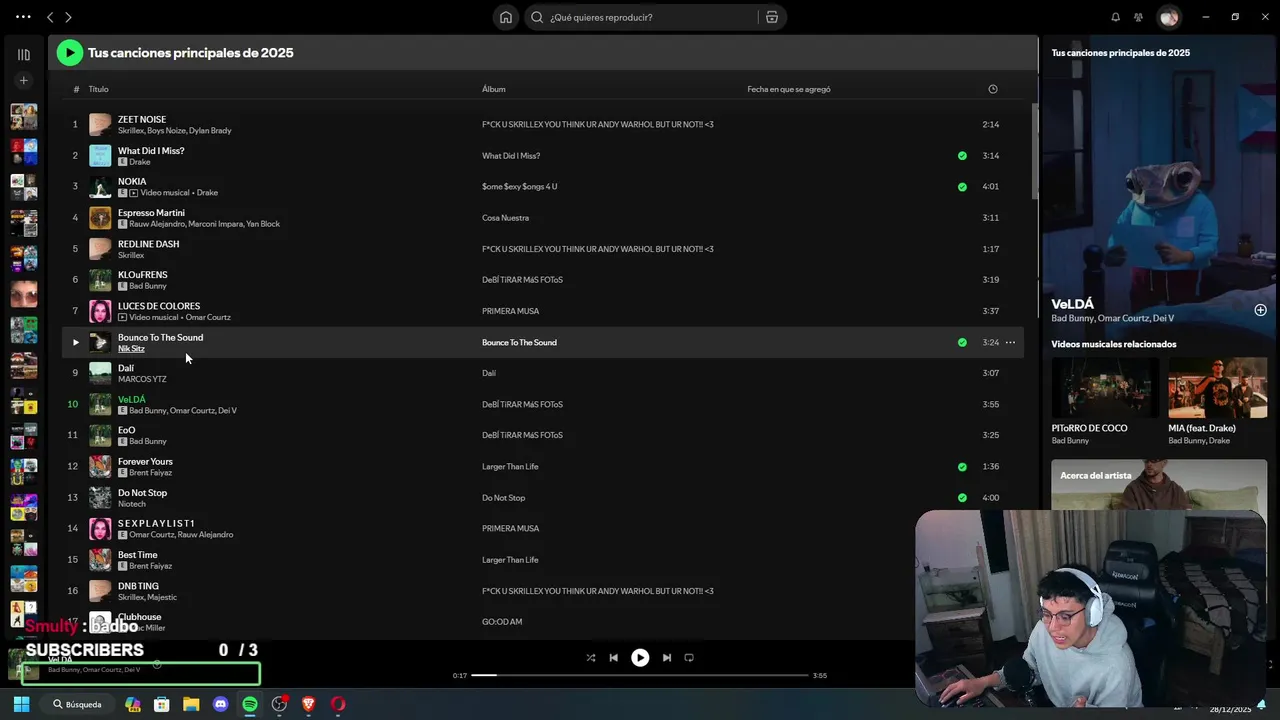
Task: Open the three-dot app menu
Action: click(x=23, y=17)
